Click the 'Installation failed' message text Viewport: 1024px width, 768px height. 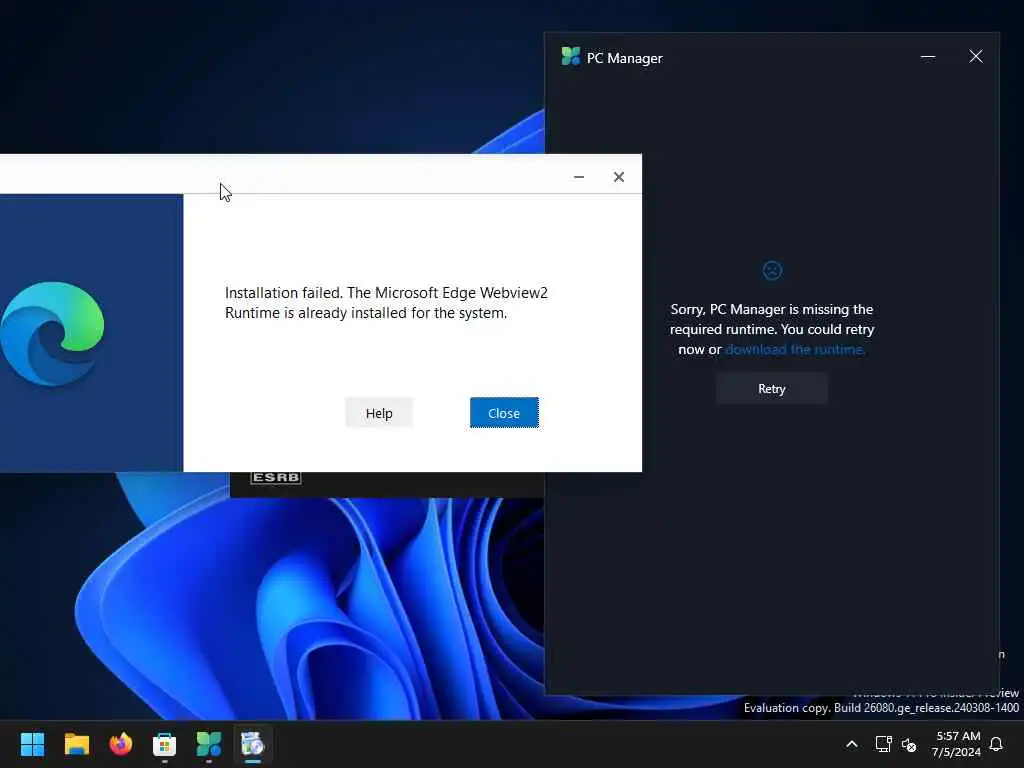[386, 302]
